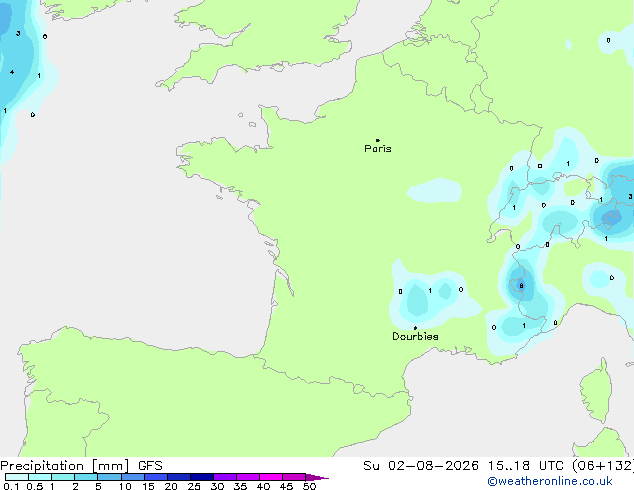Viewport: 634px width, 490px height.
Task: Click the '15..18 UTC' forecast time text
Action: pyautogui.click(x=526, y=466)
